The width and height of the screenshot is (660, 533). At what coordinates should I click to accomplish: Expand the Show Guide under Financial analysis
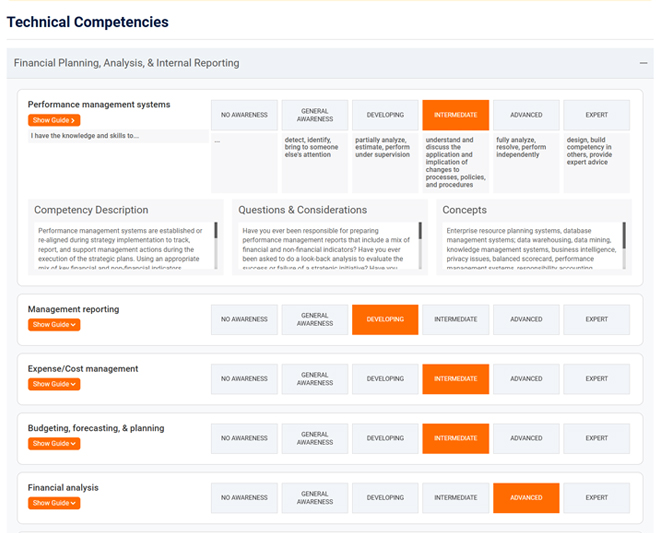tap(54, 503)
